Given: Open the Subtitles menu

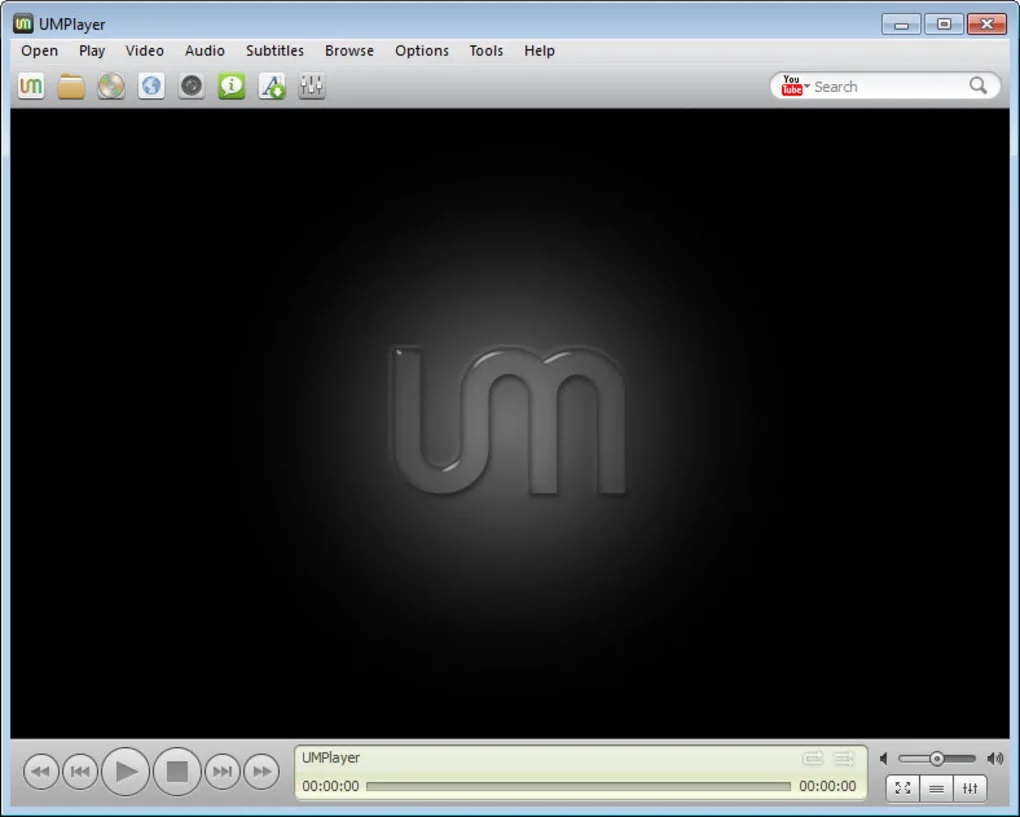Looking at the screenshot, I should tap(275, 51).
